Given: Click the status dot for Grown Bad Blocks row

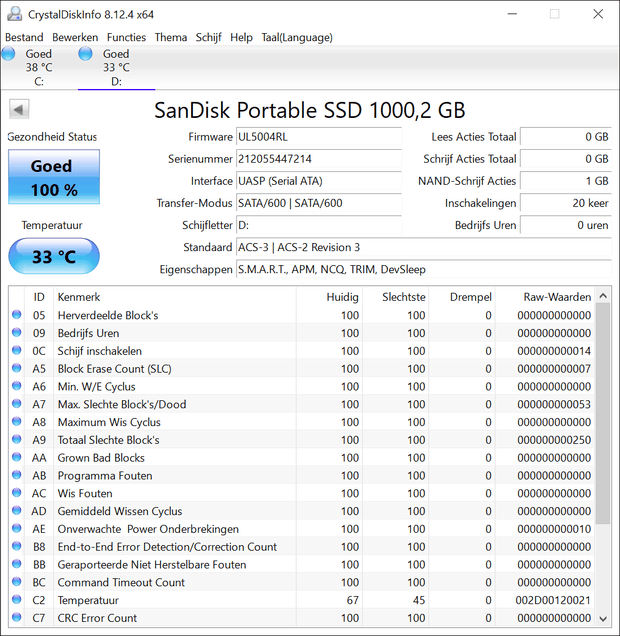Looking at the screenshot, I should pos(17,457).
